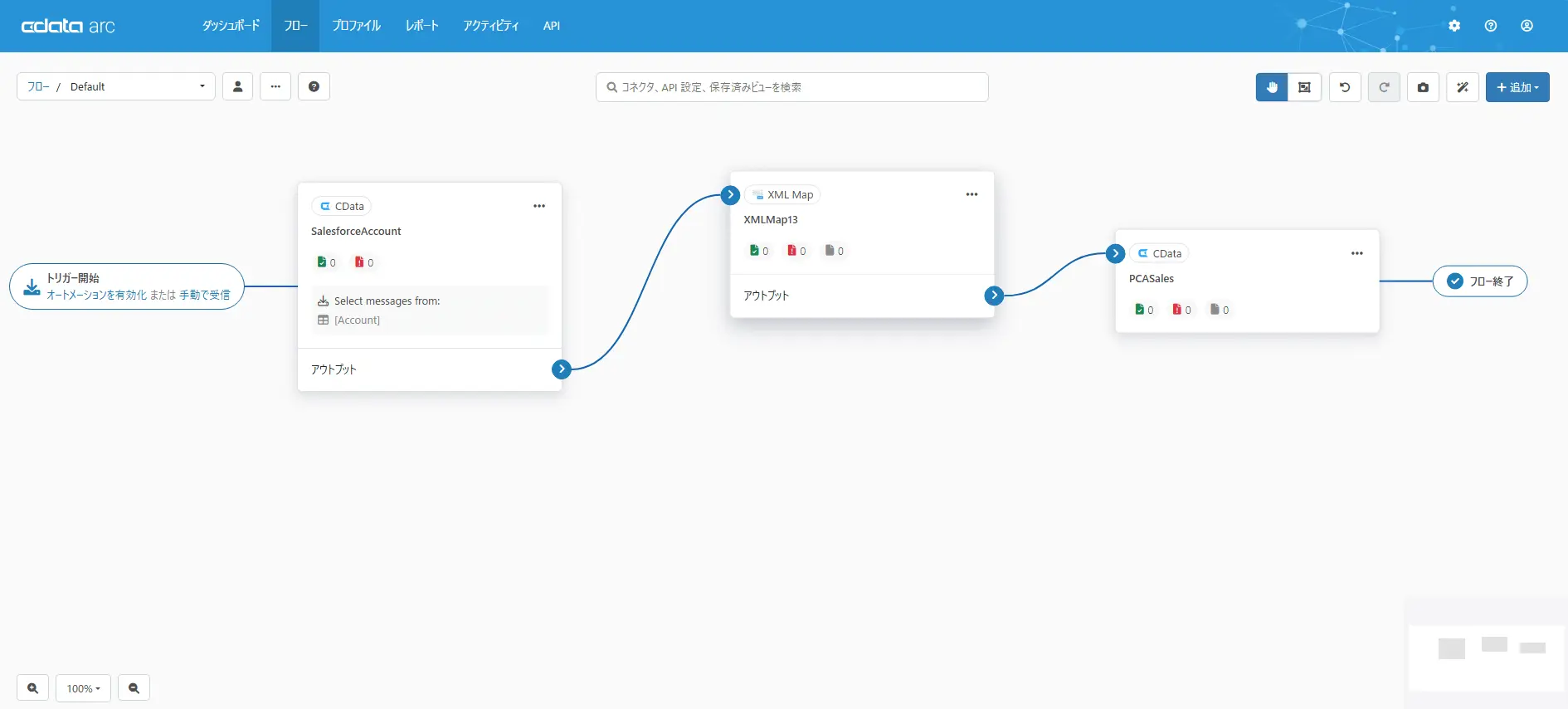Redo the flow change
Image resolution: width=1568 pixels, height=709 pixels.
click(x=1384, y=87)
